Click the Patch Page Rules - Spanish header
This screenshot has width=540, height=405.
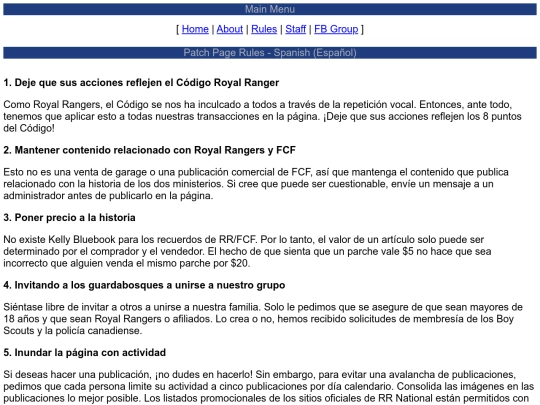270,53
